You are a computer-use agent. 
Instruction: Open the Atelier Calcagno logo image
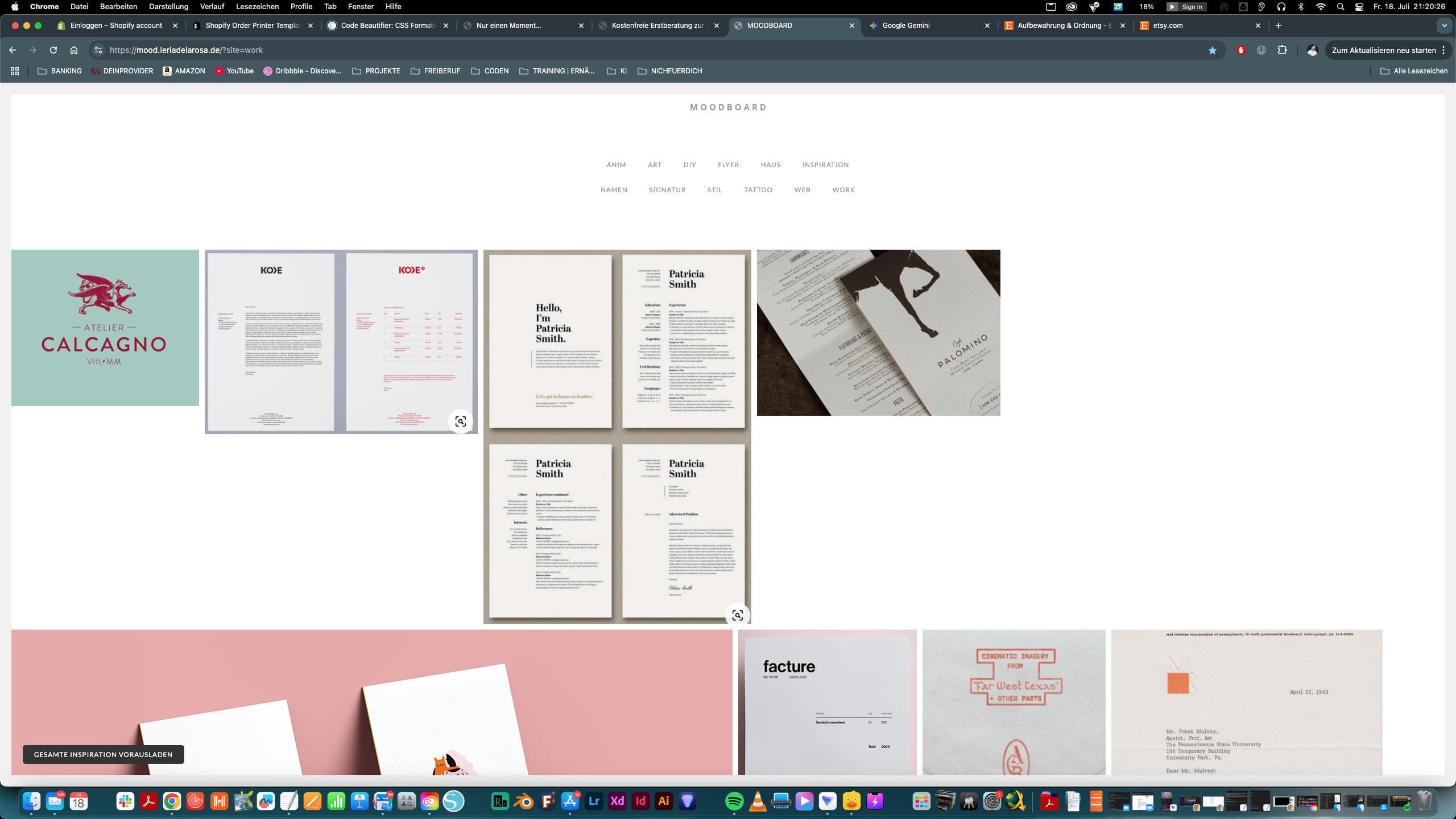point(105,328)
